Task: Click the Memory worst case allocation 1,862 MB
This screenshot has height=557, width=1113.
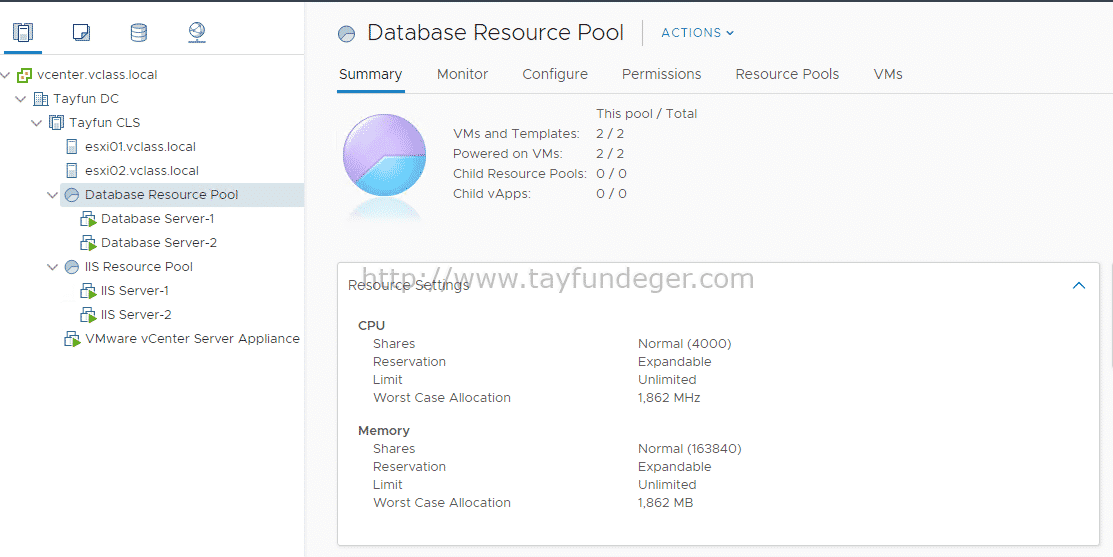Action: point(665,503)
